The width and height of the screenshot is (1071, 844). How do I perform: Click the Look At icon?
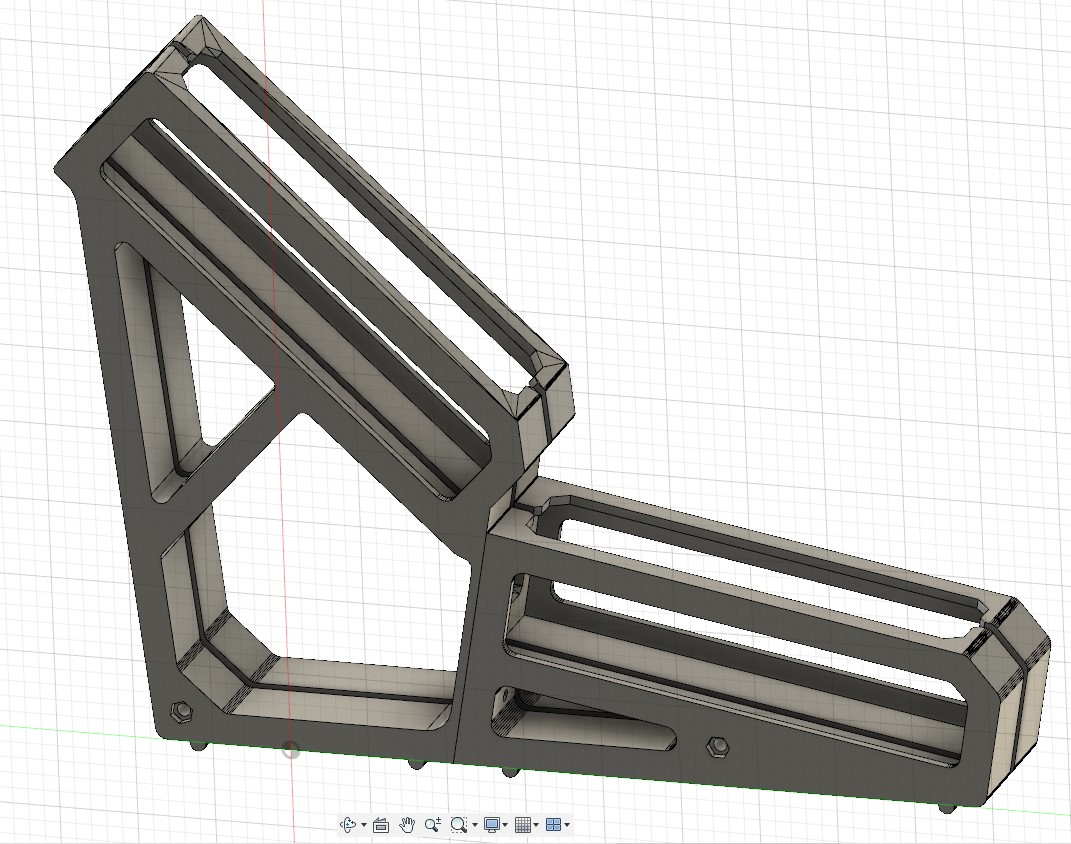(381, 825)
